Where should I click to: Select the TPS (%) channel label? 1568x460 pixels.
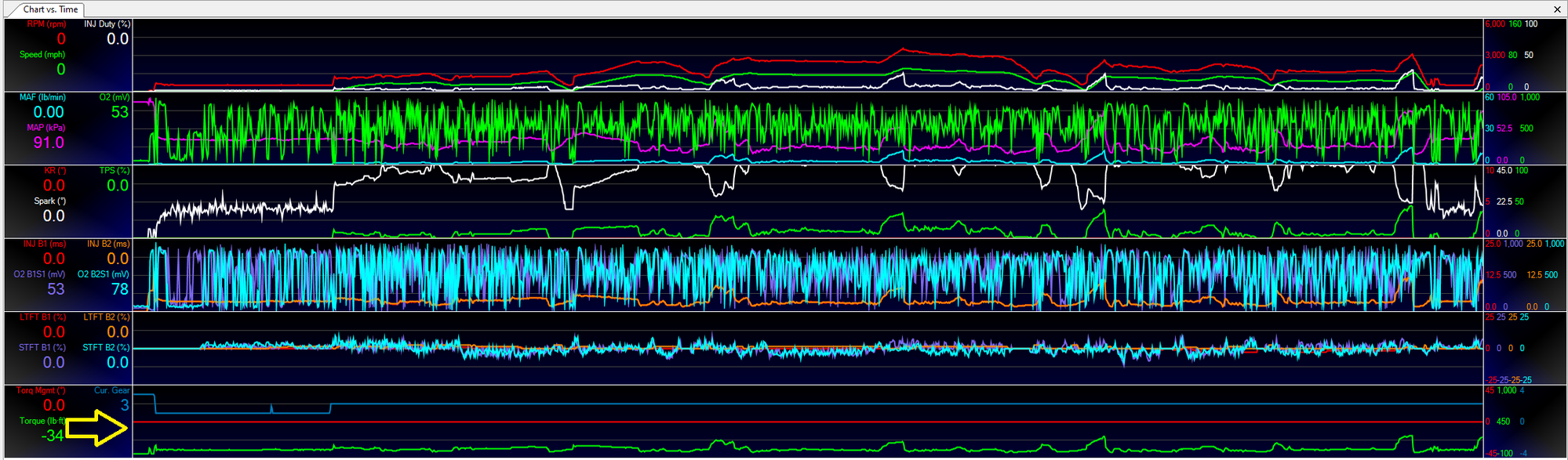click(x=114, y=170)
